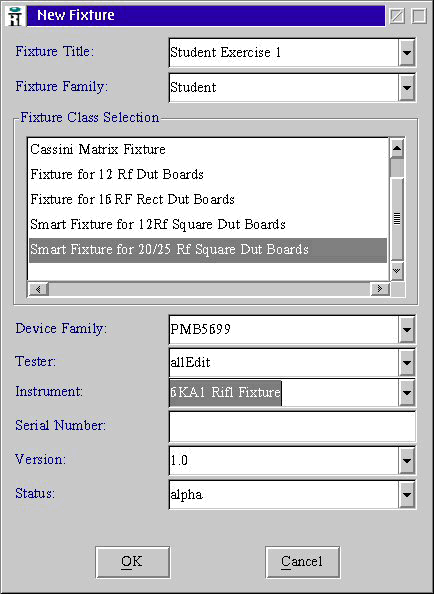Image resolution: width=434 pixels, height=594 pixels.
Task: Open the Status dropdown arrow
Action: point(407,494)
